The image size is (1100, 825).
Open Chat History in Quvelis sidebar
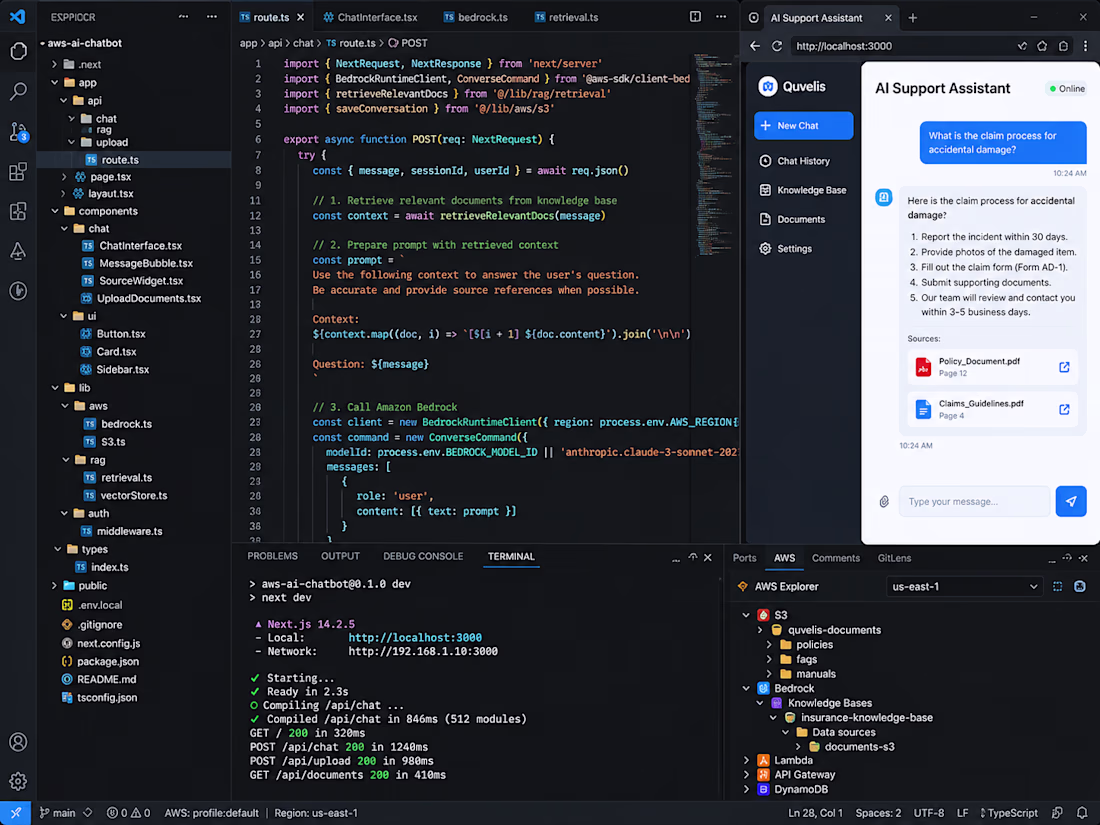[x=795, y=161]
